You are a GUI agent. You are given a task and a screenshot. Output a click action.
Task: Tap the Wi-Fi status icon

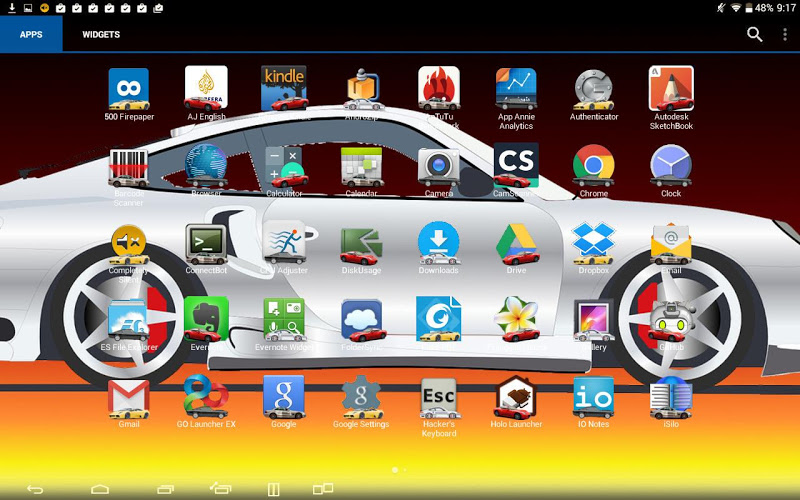pyautogui.click(x=736, y=8)
